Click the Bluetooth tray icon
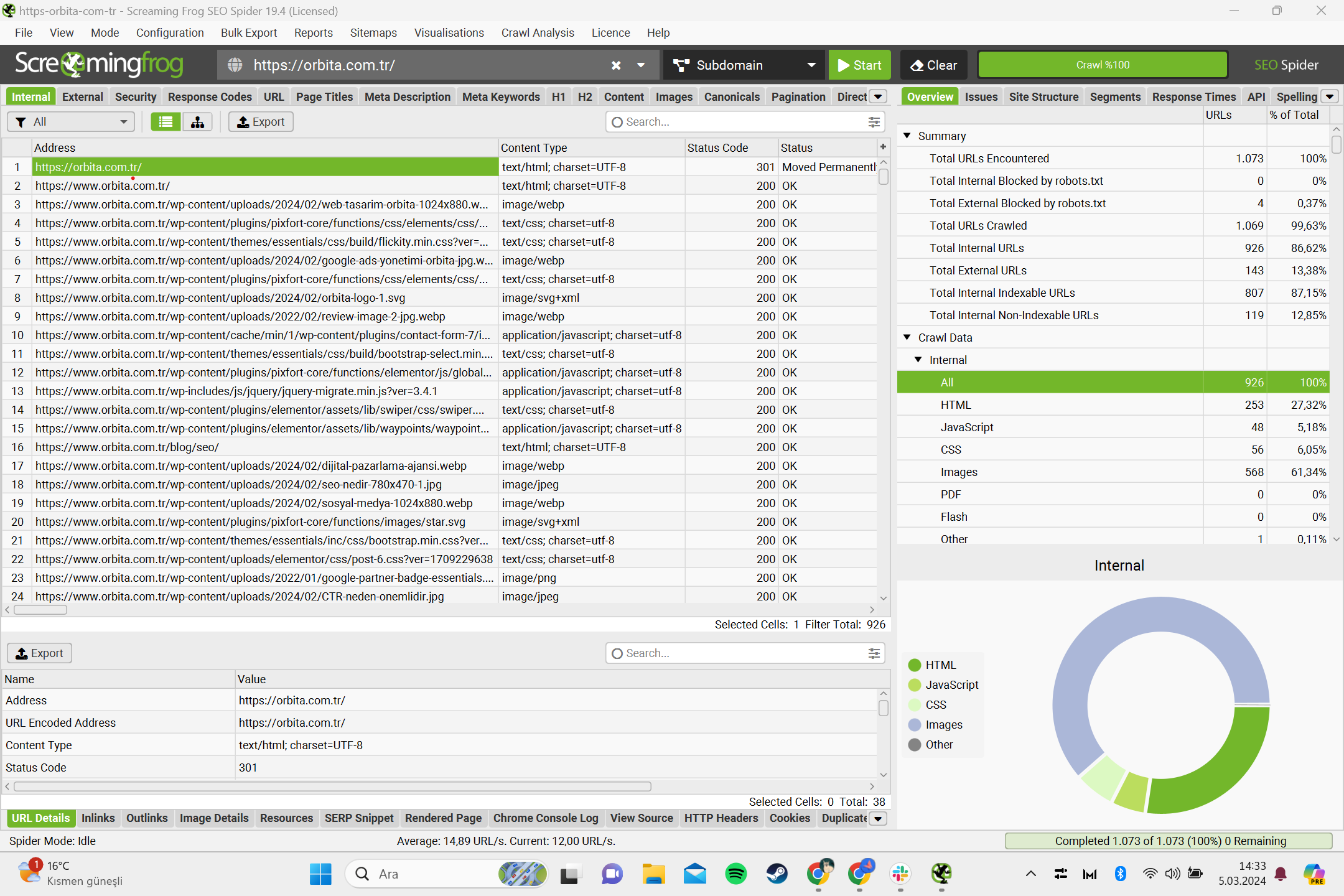The height and width of the screenshot is (896, 1344). click(1121, 874)
